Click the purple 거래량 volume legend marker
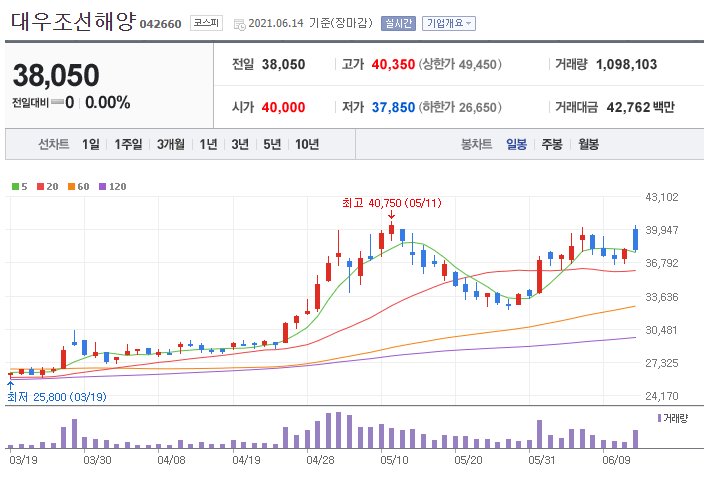Screen dimensions: 704x489 [659, 418]
